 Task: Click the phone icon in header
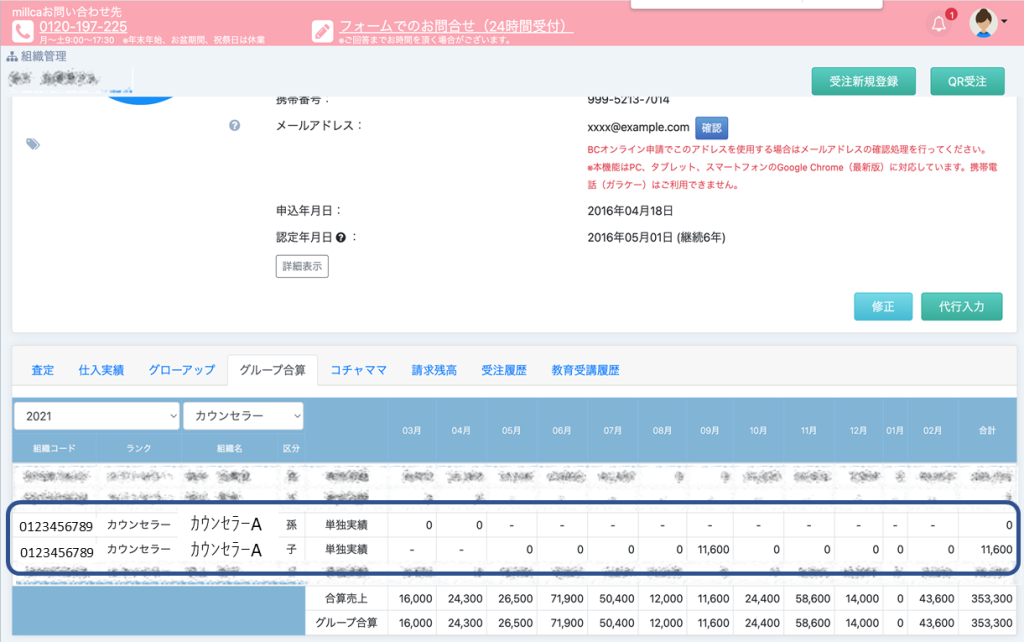coord(23,31)
